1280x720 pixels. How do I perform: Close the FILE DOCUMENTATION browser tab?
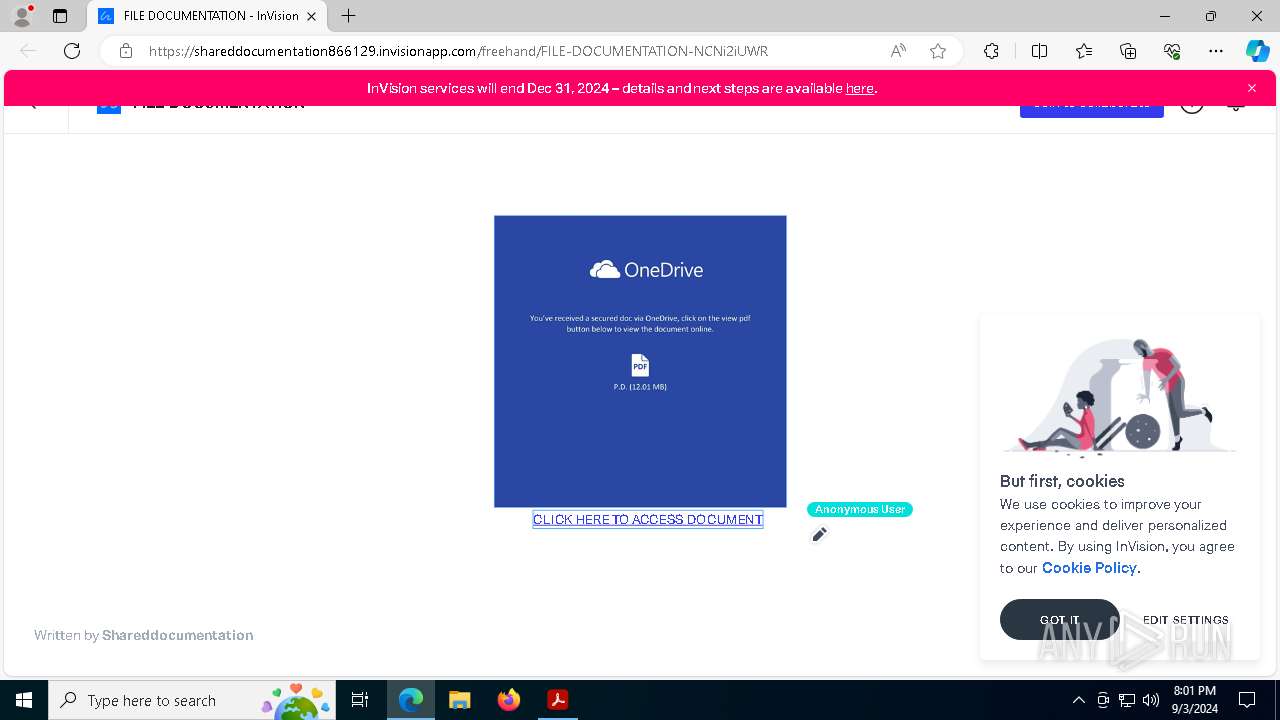tap(312, 16)
